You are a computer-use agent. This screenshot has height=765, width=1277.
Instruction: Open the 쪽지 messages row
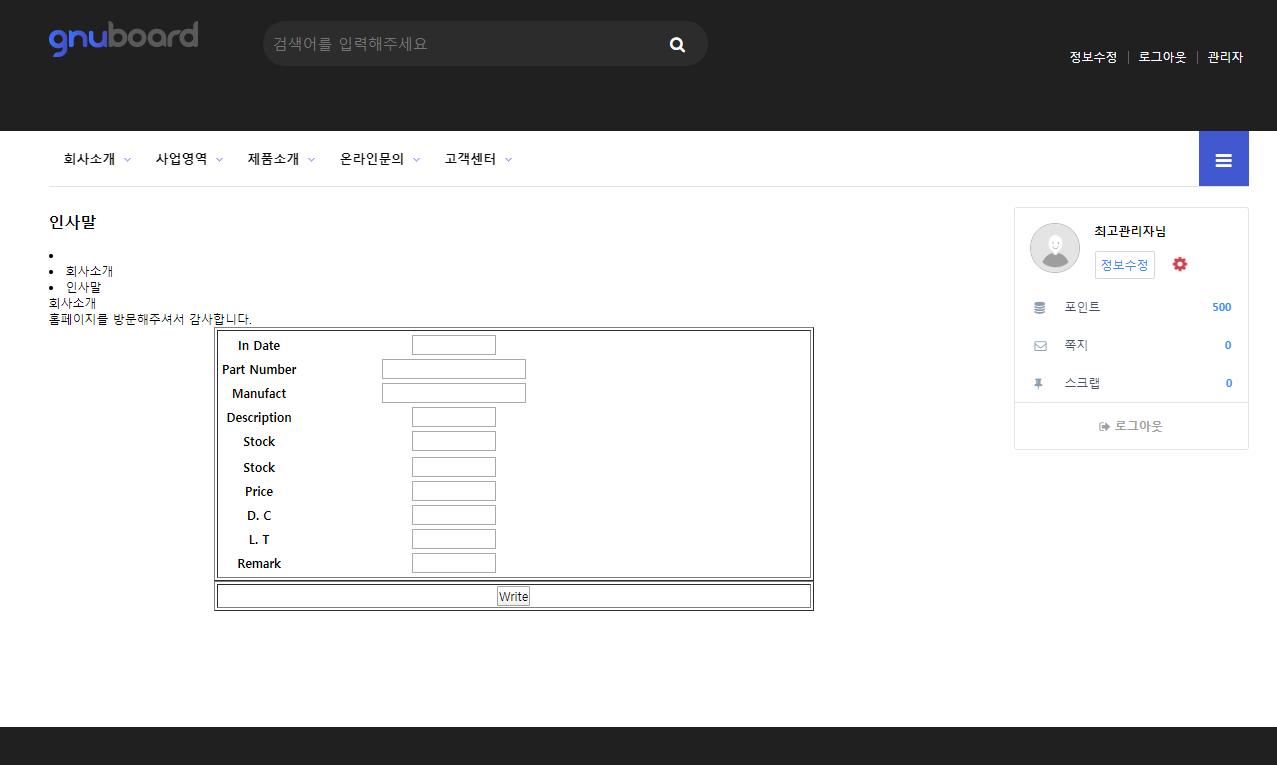pos(1131,345)
